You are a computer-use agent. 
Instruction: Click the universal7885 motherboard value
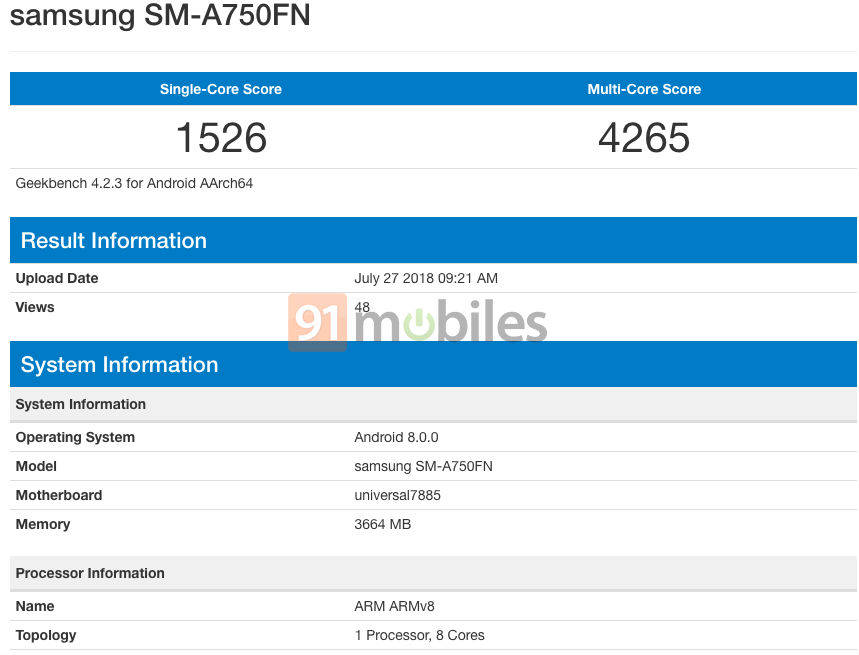tap(397, 495)
